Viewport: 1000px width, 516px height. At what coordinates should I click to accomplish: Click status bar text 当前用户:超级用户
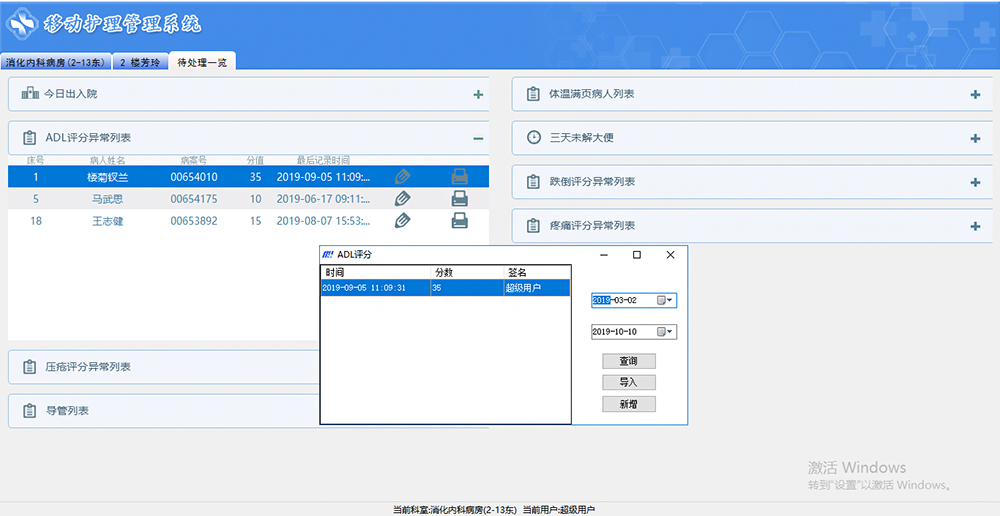pyautogui.click(x=559, y=510)
